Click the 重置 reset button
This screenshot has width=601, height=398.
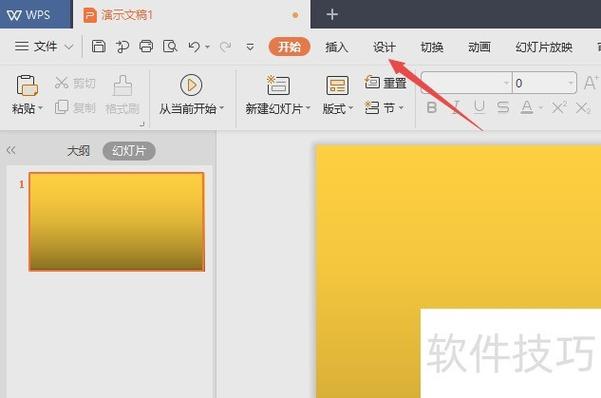click(385, 82)
